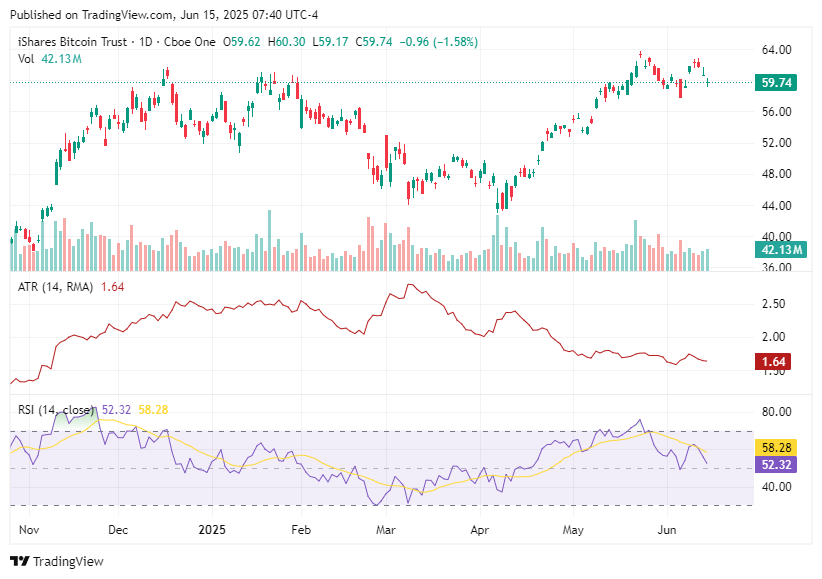Viewport: 822px width, 579px height.
Task: Click the Dec label on the time axis
Action: (x=118, y=530)
